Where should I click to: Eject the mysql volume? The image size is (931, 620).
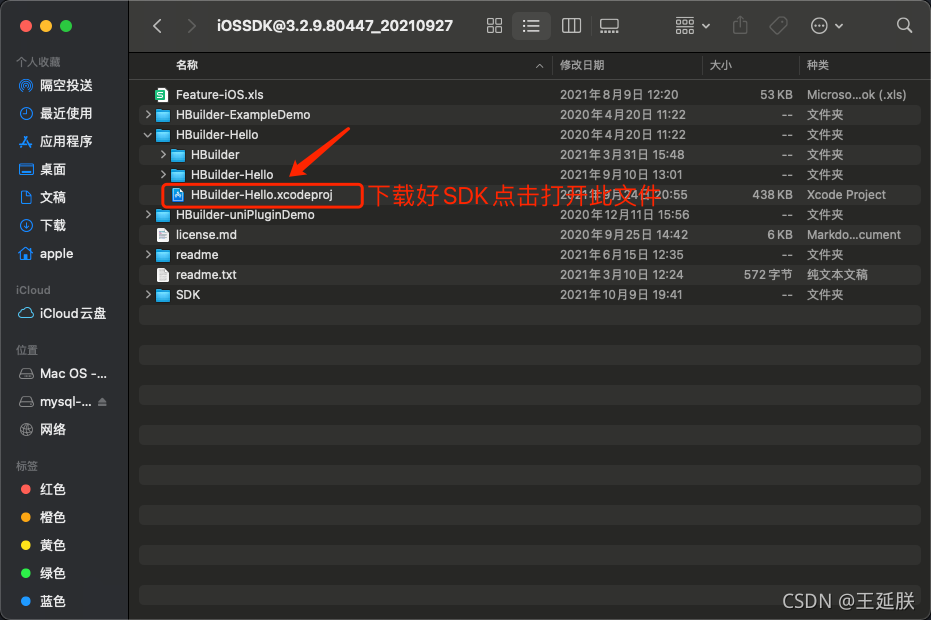pos(102,402)
